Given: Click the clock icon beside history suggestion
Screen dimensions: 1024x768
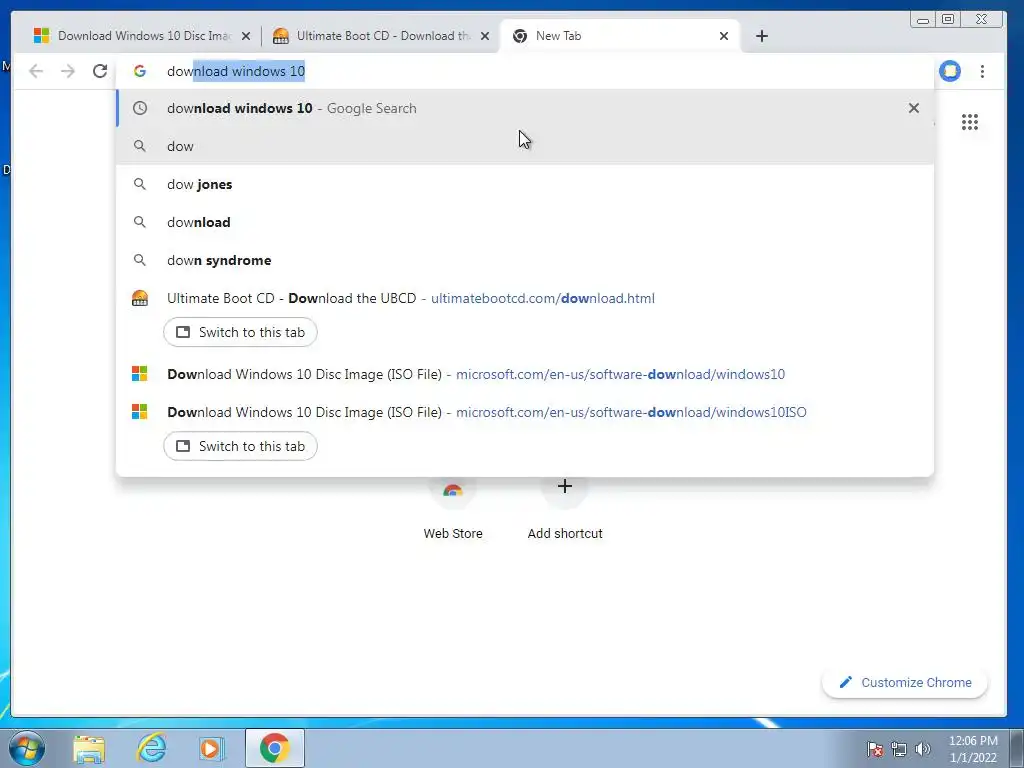Looking at the screenshot, I should click(x=140, y=108).
